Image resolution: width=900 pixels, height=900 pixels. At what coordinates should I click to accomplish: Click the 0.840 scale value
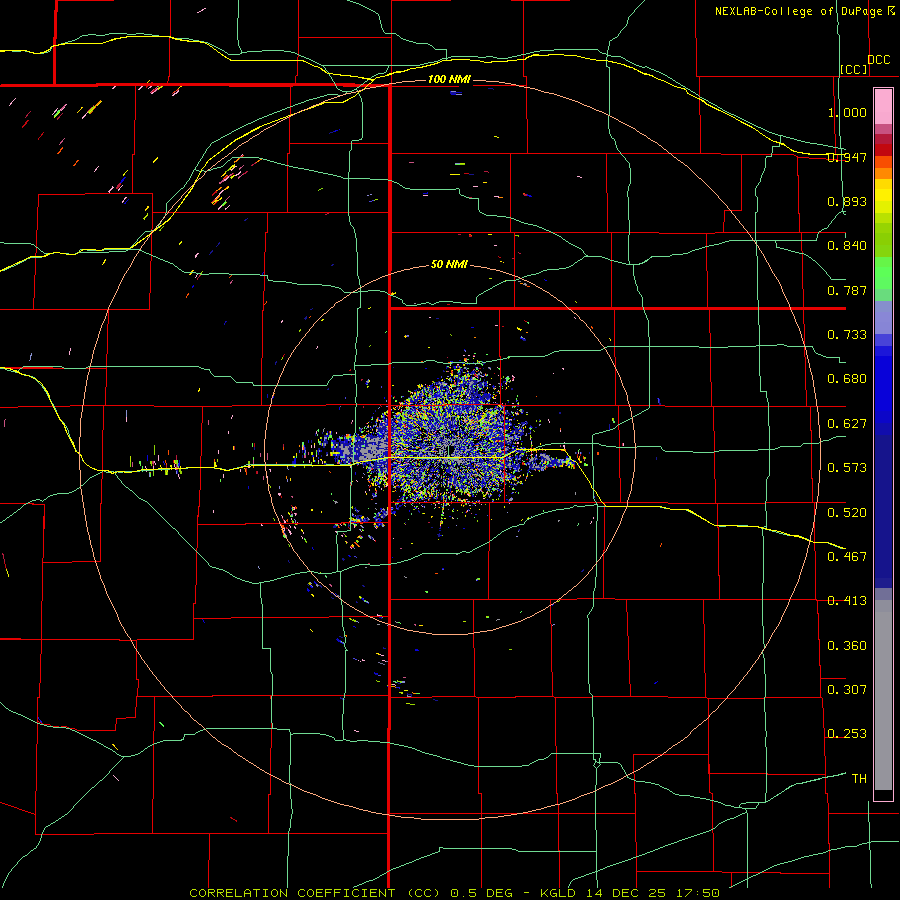point(847,246)
